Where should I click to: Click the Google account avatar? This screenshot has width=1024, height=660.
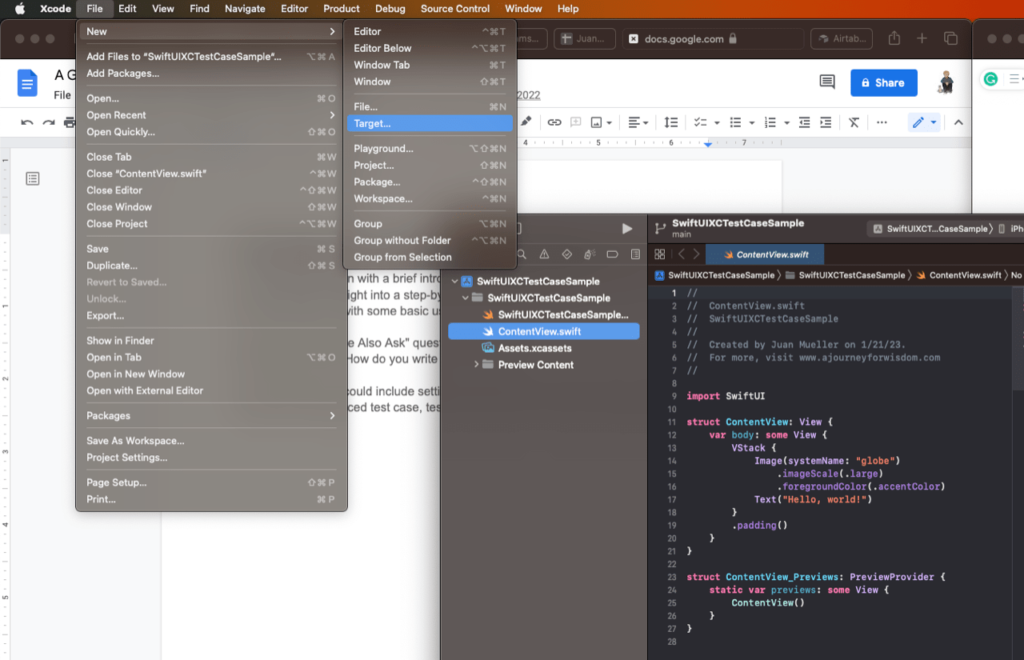(946, 83)
